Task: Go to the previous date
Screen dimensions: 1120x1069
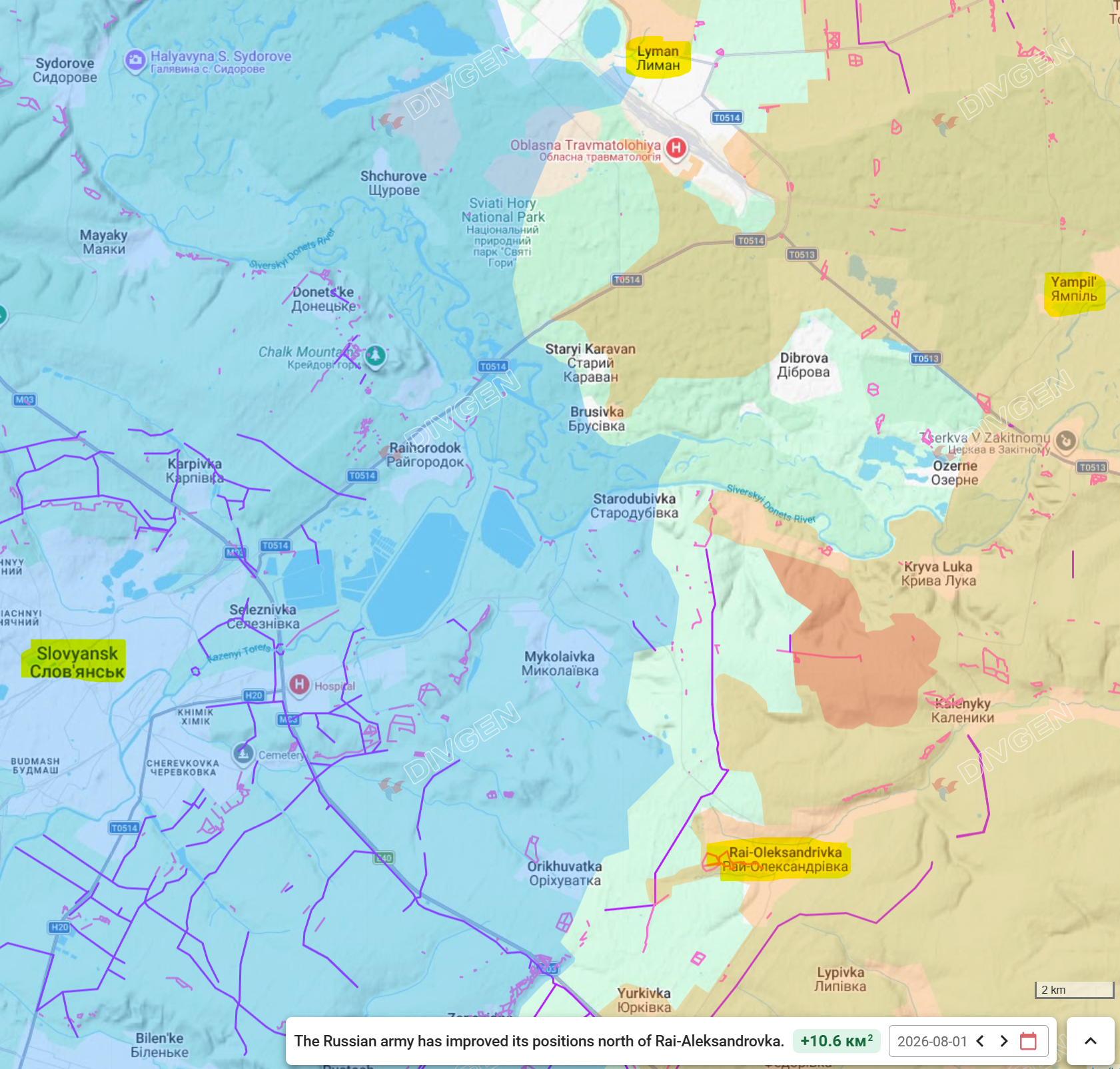Action: click(x=980, y=1041)
